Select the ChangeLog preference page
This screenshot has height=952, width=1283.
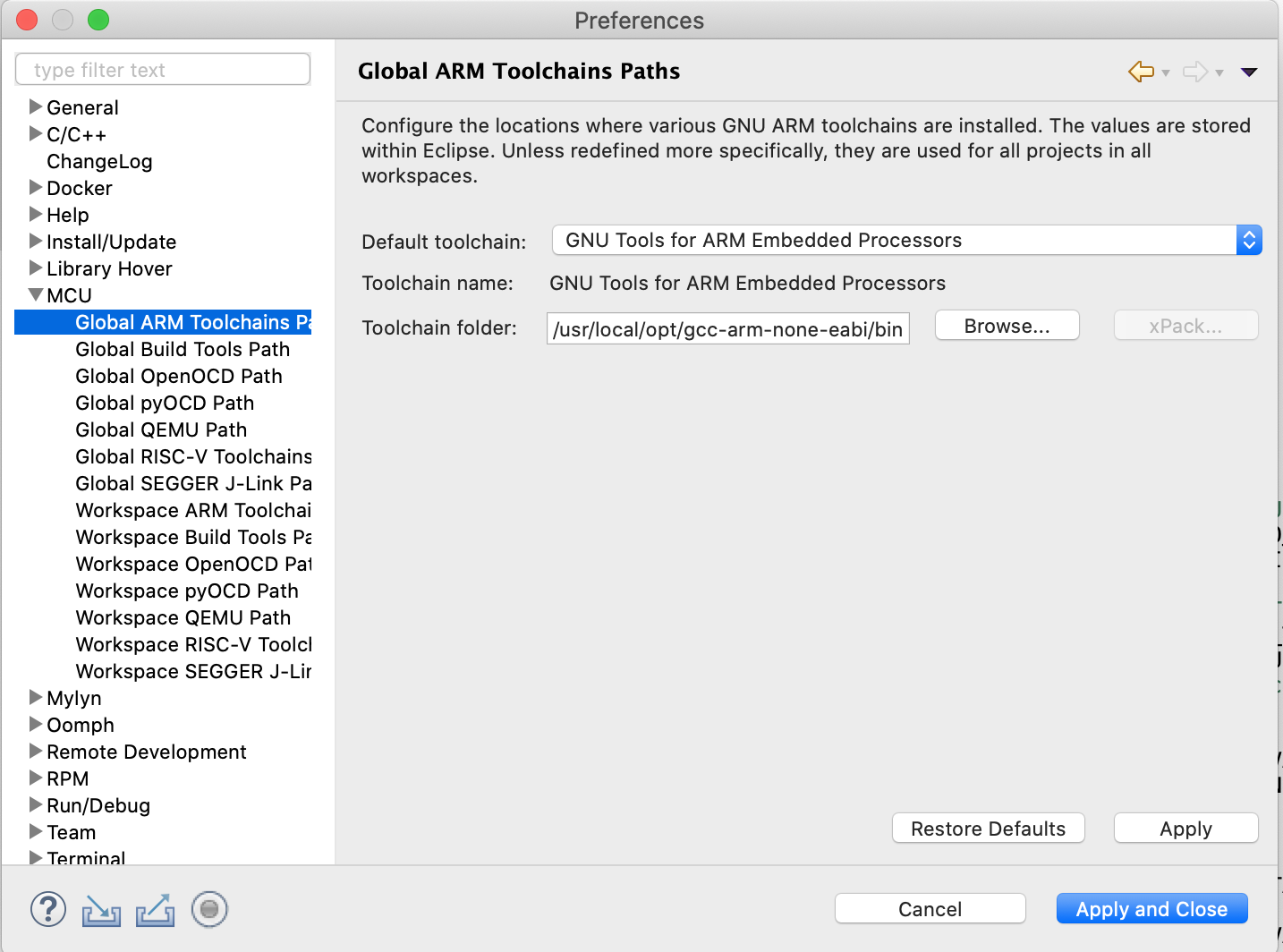coord(99,161)
